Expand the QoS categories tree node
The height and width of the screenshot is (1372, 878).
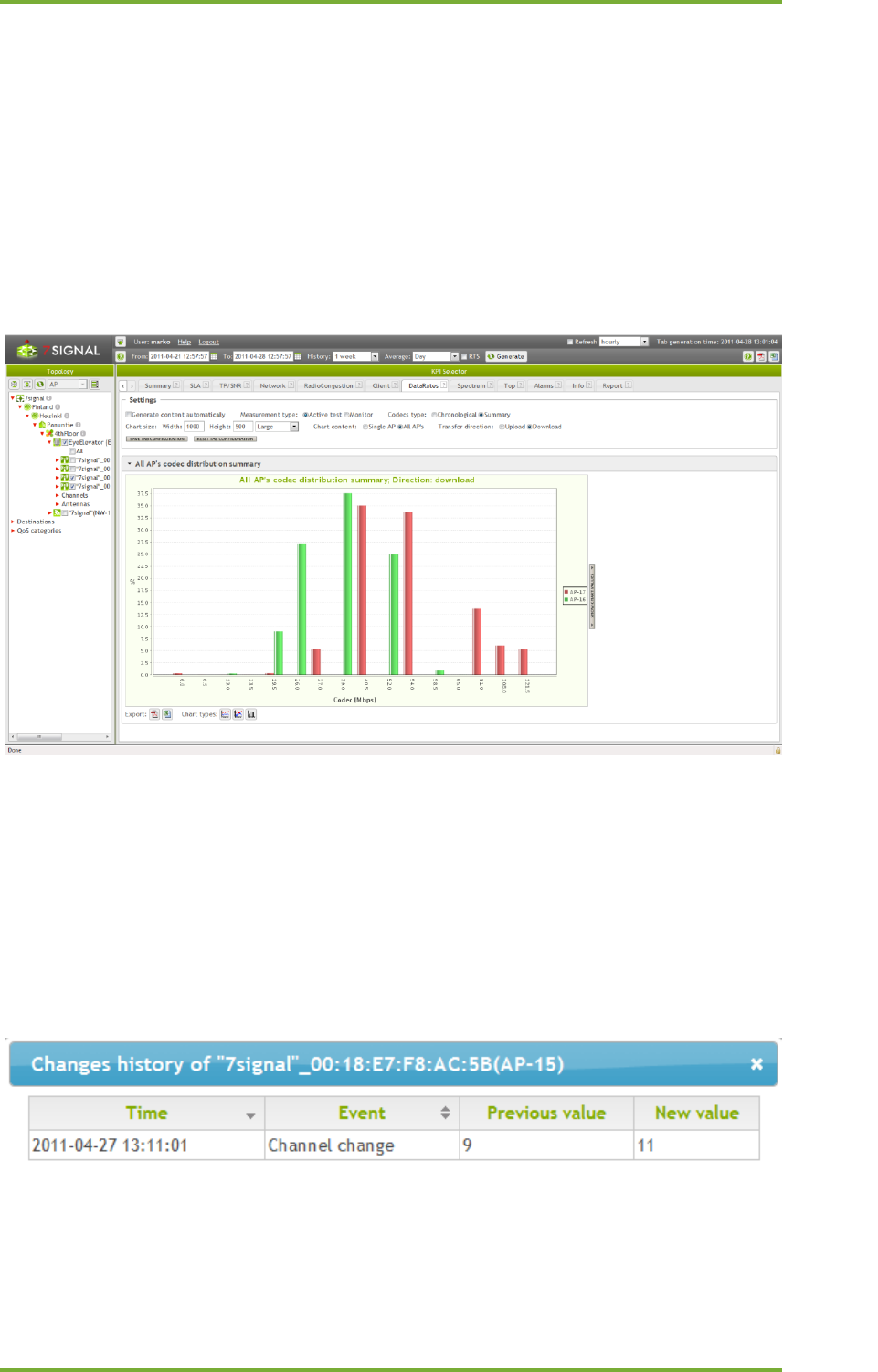13,531
